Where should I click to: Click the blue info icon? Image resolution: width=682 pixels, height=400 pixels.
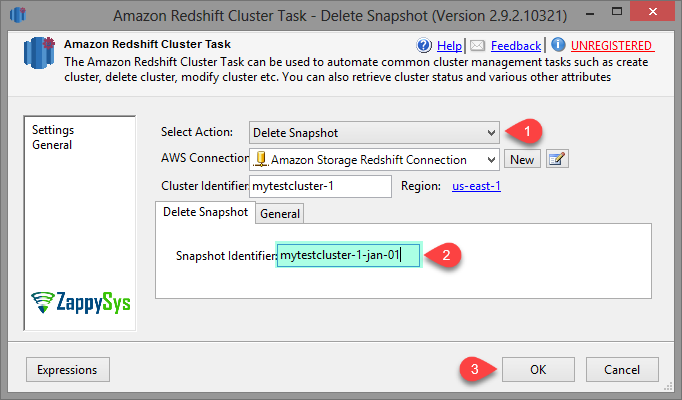[x=558, y=44]
